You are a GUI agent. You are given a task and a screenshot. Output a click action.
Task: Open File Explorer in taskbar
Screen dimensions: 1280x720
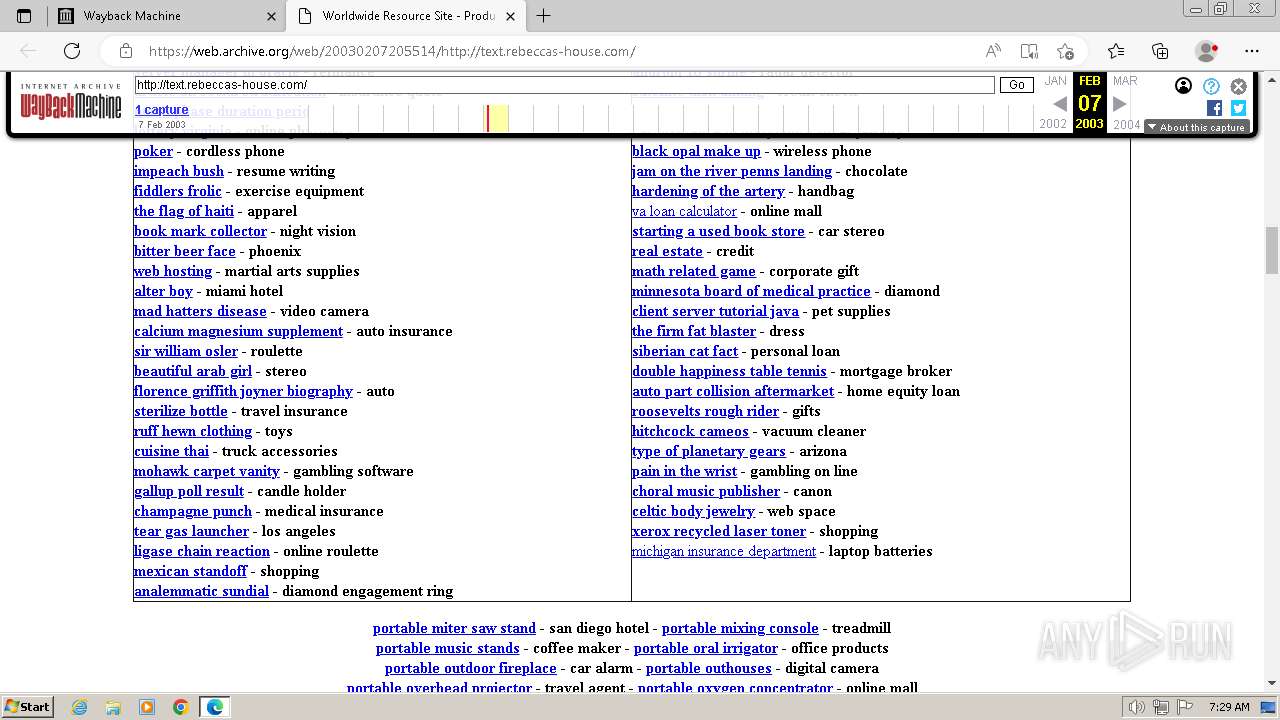[113, 707]
